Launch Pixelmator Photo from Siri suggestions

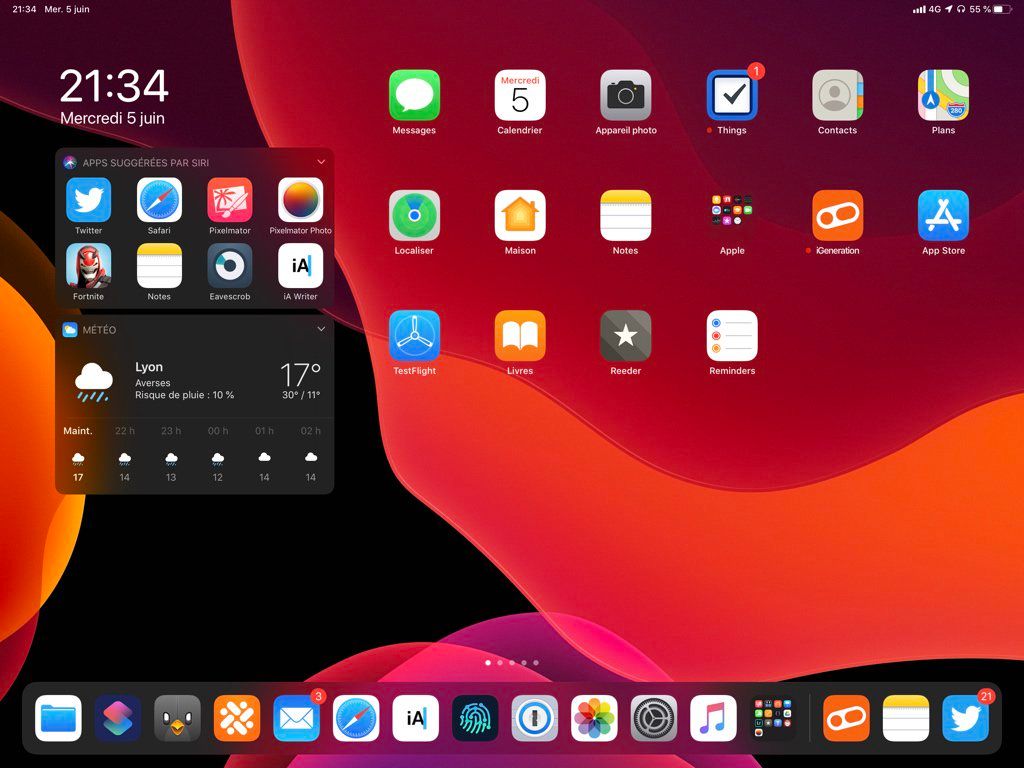[x=300, y=200]
